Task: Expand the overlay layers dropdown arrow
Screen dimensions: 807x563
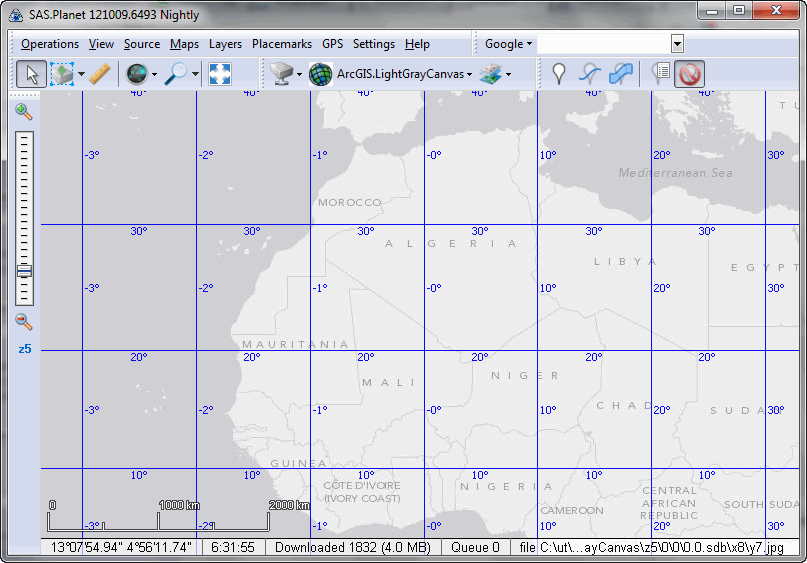Action: coord(508,75)
